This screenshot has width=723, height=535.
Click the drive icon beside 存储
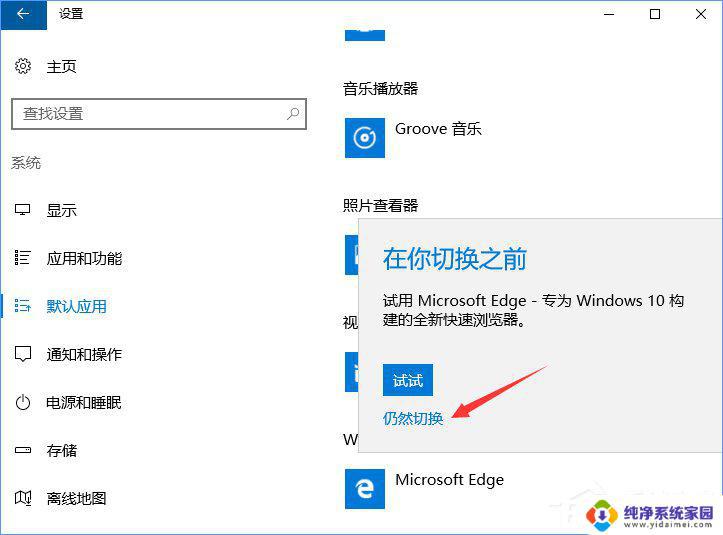(23, 450)
